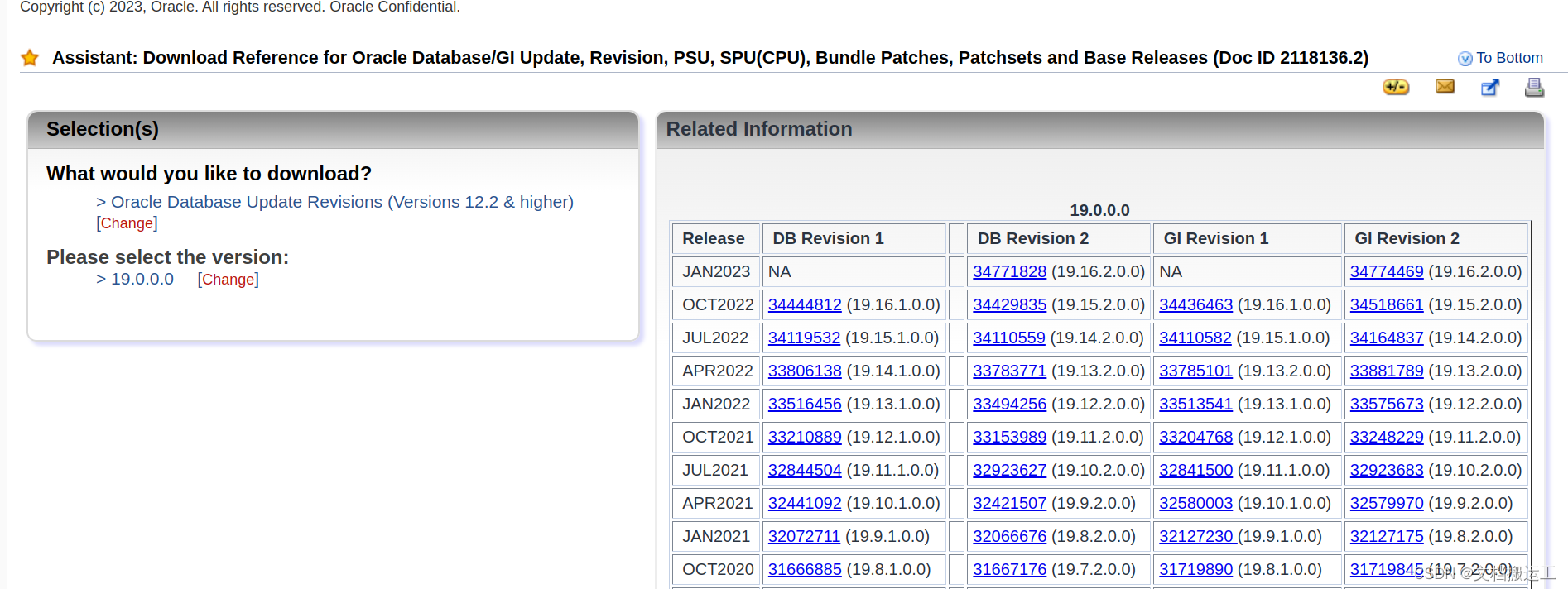The width and height of the screenshot is (1568, 589).
Task: Open document in new window icon
Action: (x=1490, y=87)
